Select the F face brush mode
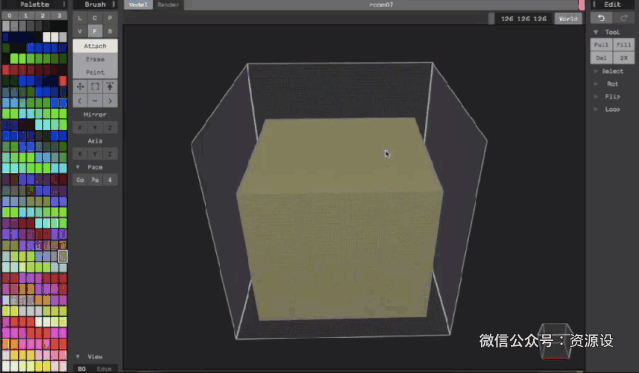The height and width of the screenshot is (373, 639). click(95, 31)
